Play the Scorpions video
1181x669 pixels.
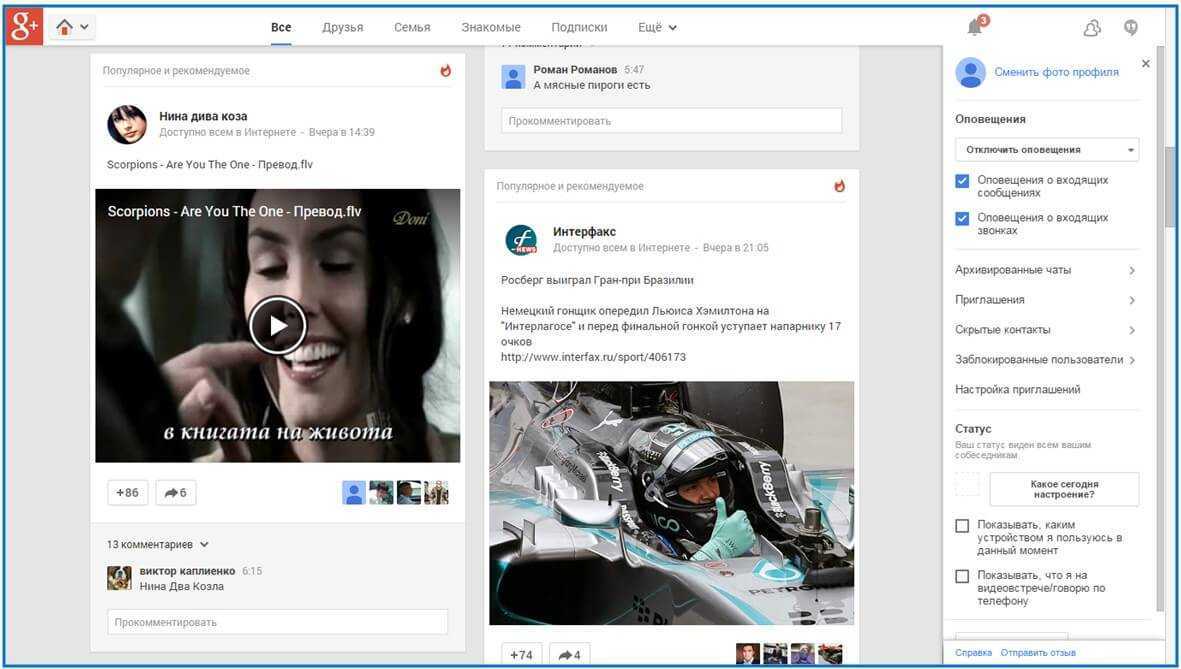tap(277, 325)
